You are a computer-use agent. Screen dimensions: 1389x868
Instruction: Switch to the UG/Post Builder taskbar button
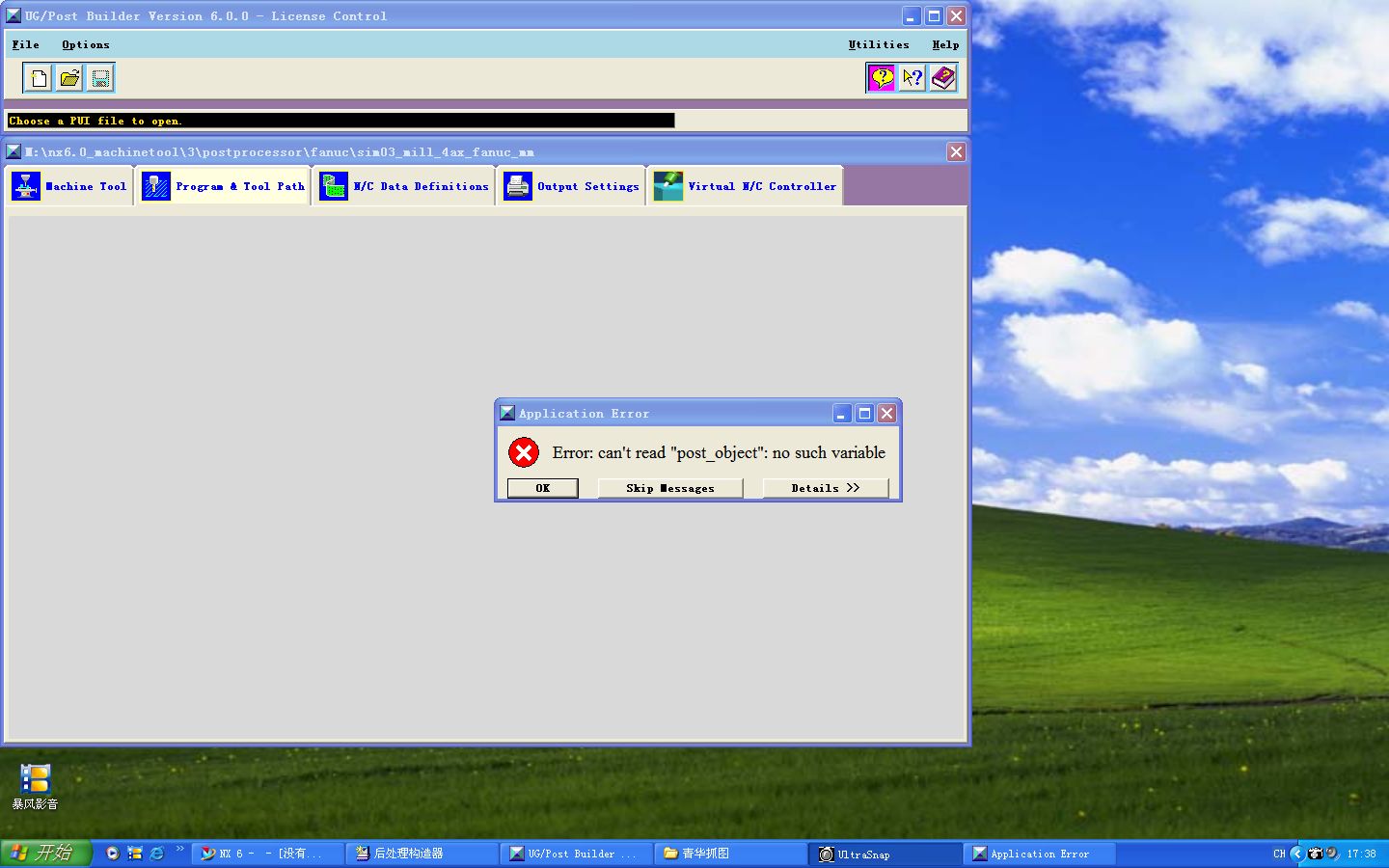(x=577, y=854)
